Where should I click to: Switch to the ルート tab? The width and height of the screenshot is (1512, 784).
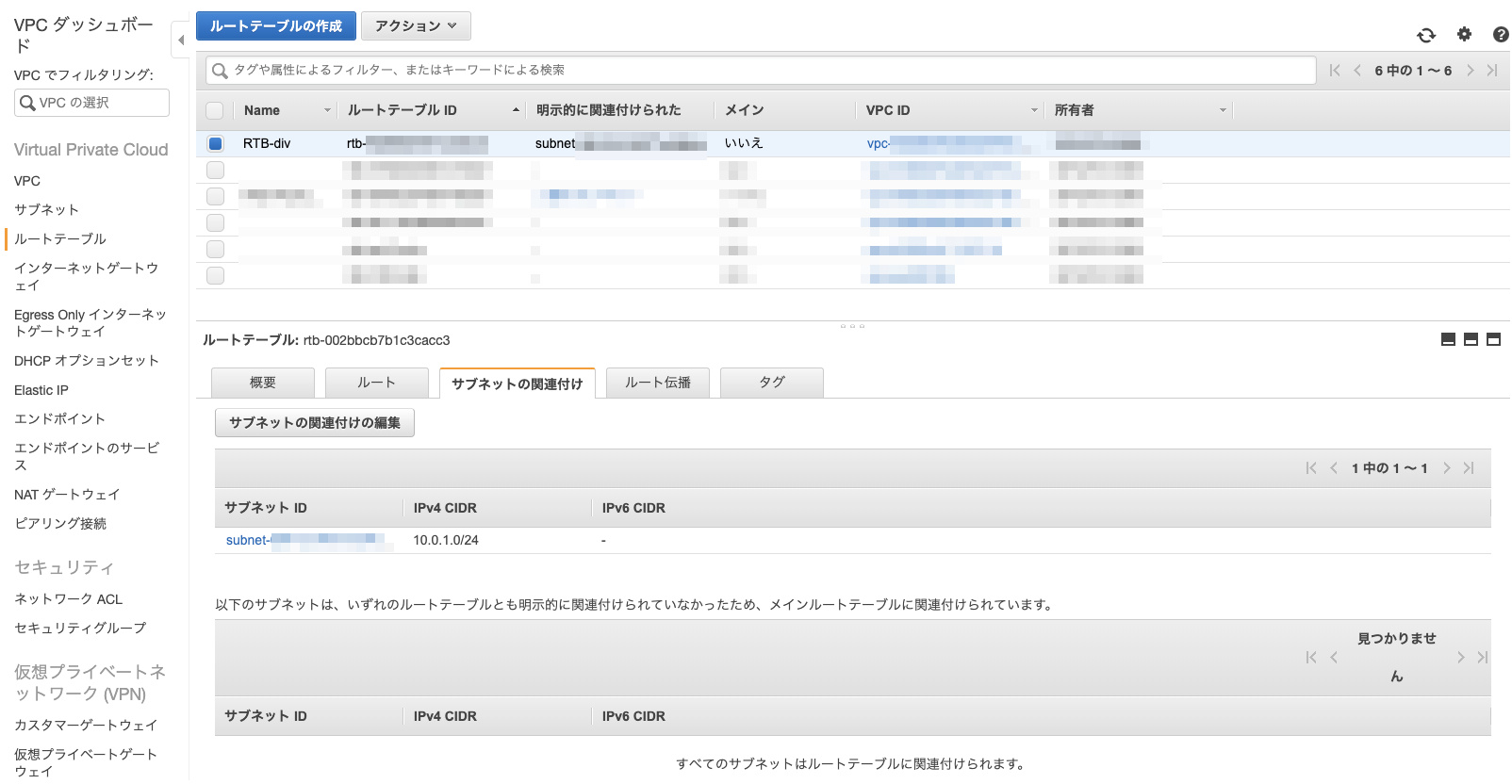(376, 383)
